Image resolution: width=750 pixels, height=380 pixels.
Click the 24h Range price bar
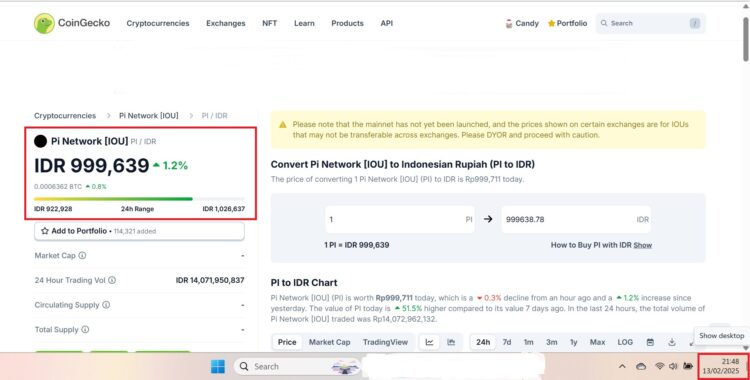[x=139, y=199]
